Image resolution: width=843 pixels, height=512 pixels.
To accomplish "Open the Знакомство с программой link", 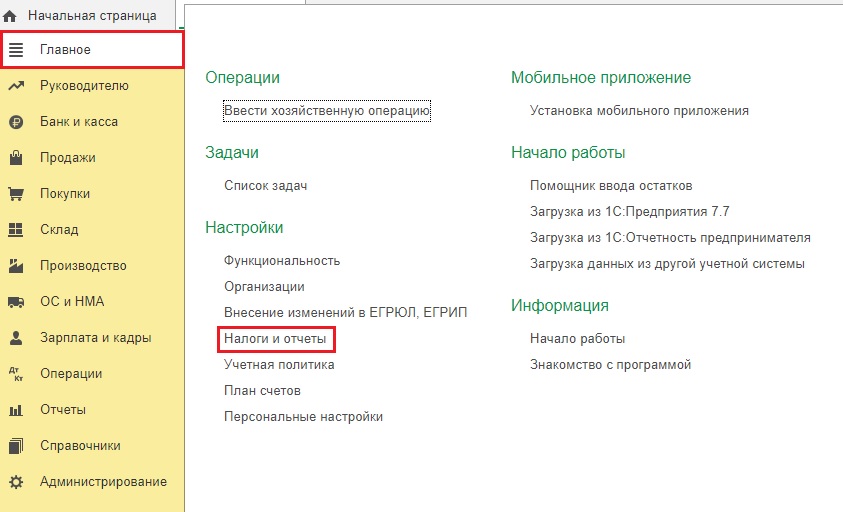I will point(610,365).
